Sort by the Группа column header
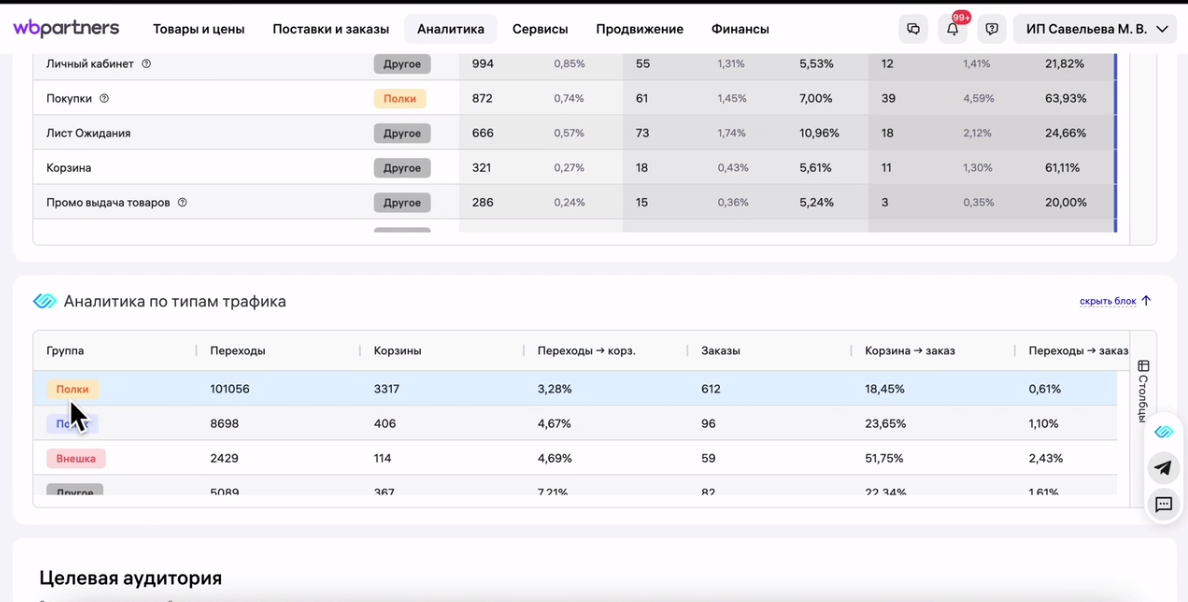 (x=65, y=351)
